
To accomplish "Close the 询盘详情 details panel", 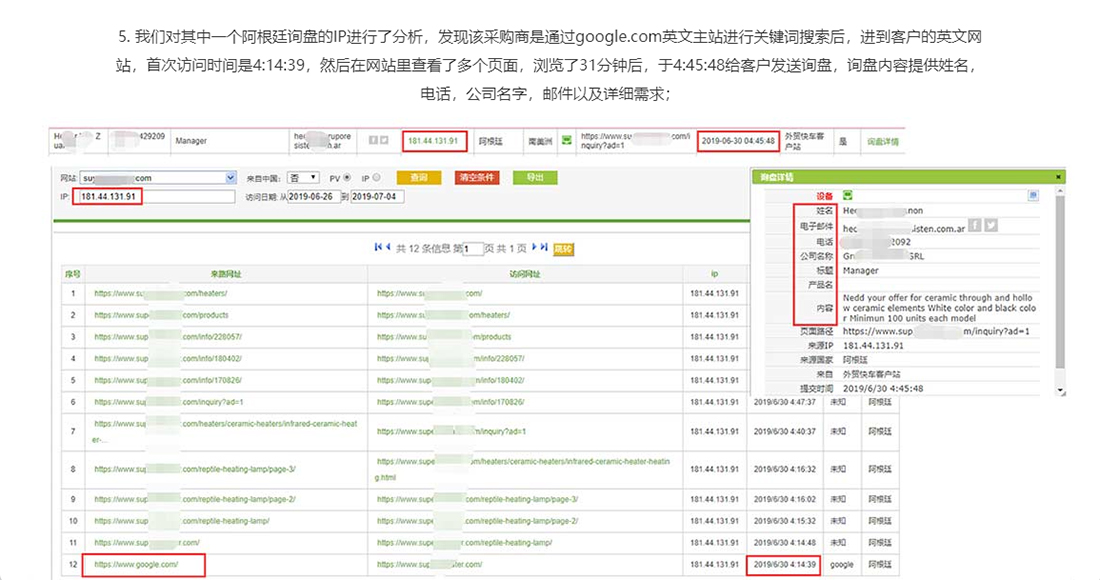I will [1059, 176].
